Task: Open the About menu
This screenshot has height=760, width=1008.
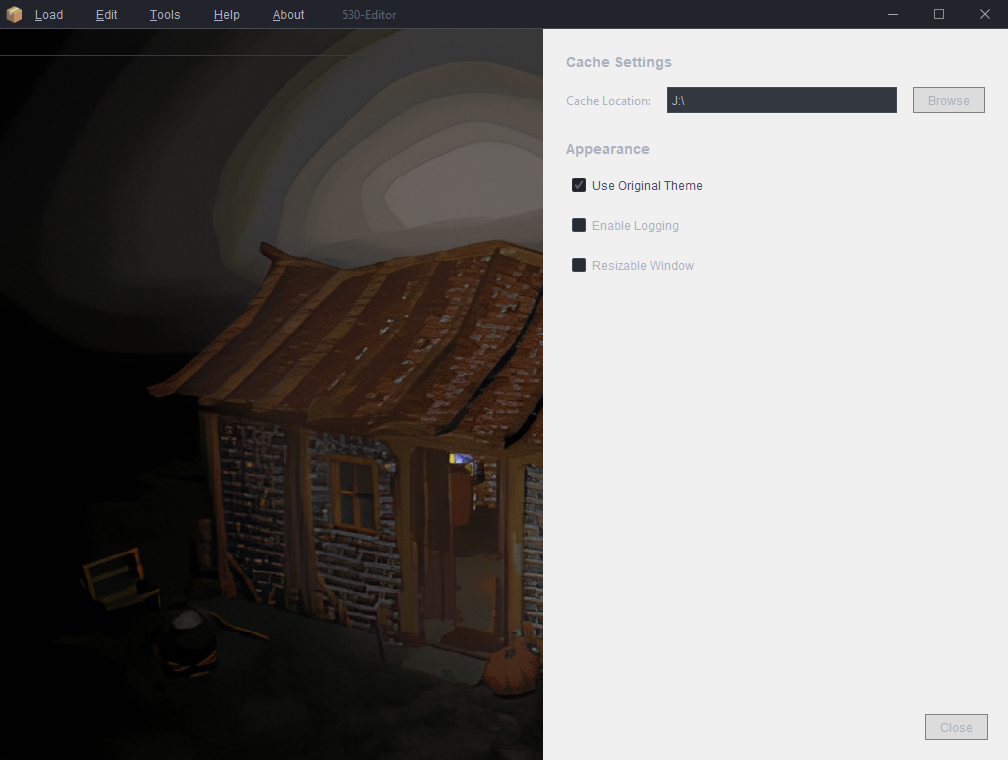Action: (x=288, y=15)
